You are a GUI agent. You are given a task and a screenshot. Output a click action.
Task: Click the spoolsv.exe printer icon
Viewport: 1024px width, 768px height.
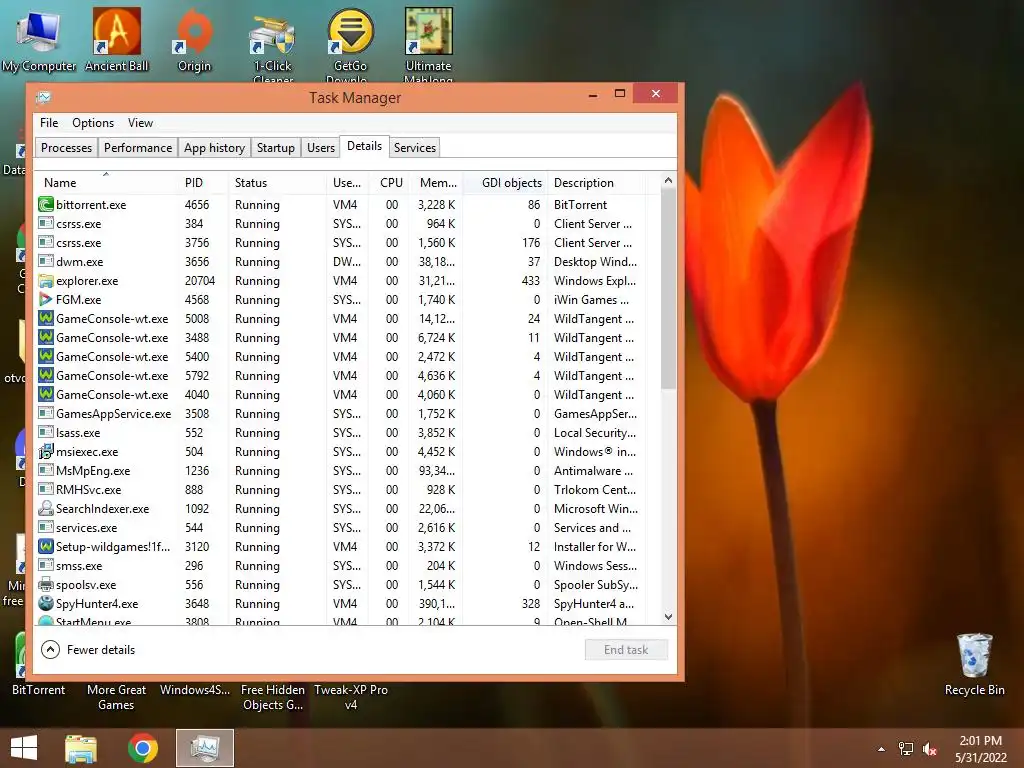(46, 584)
